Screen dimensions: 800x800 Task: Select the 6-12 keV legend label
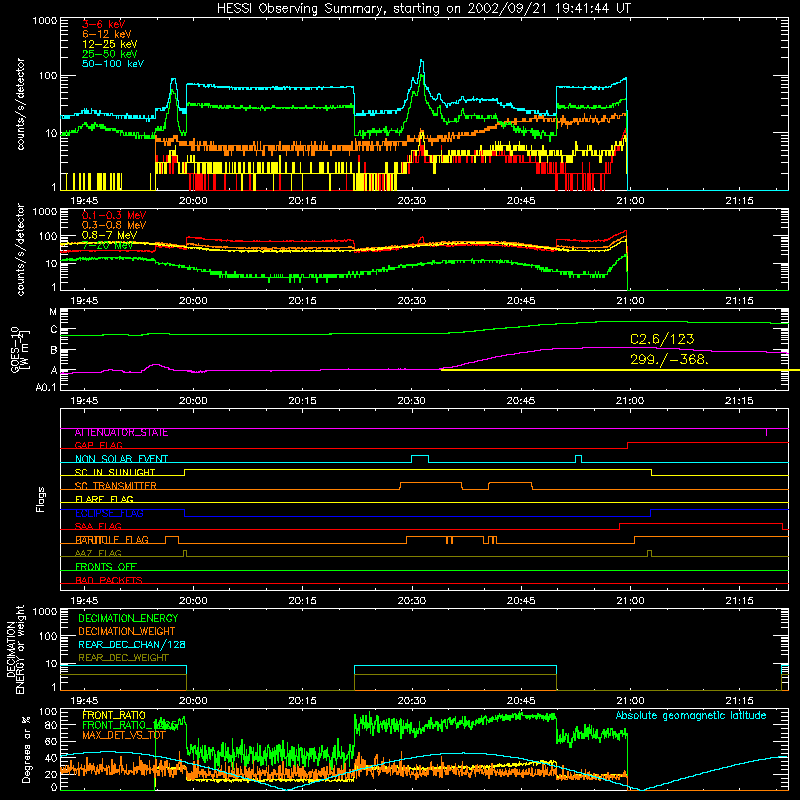click(106, 34)
